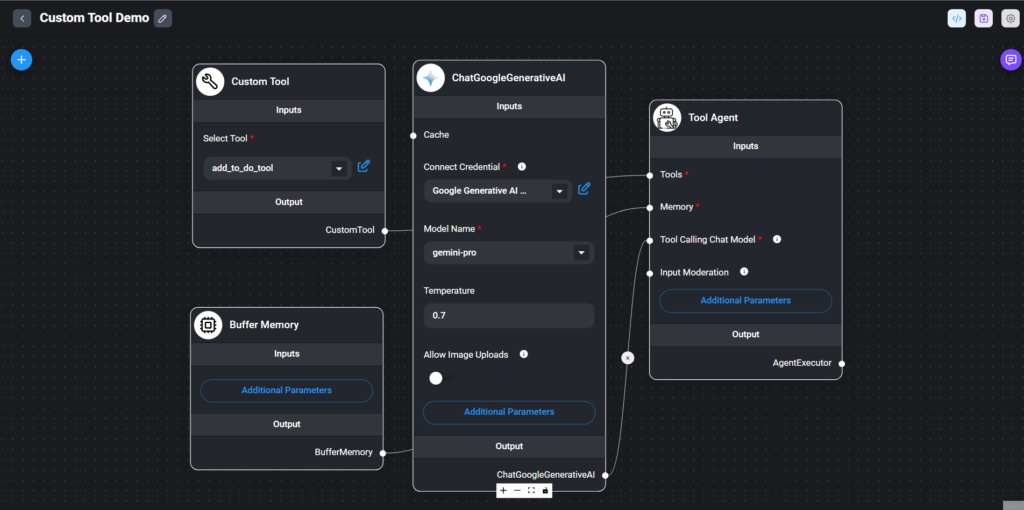Delete the edge using the x marker
The width and height of the screenshot is (1024, 510).
[x=628, y=358]
